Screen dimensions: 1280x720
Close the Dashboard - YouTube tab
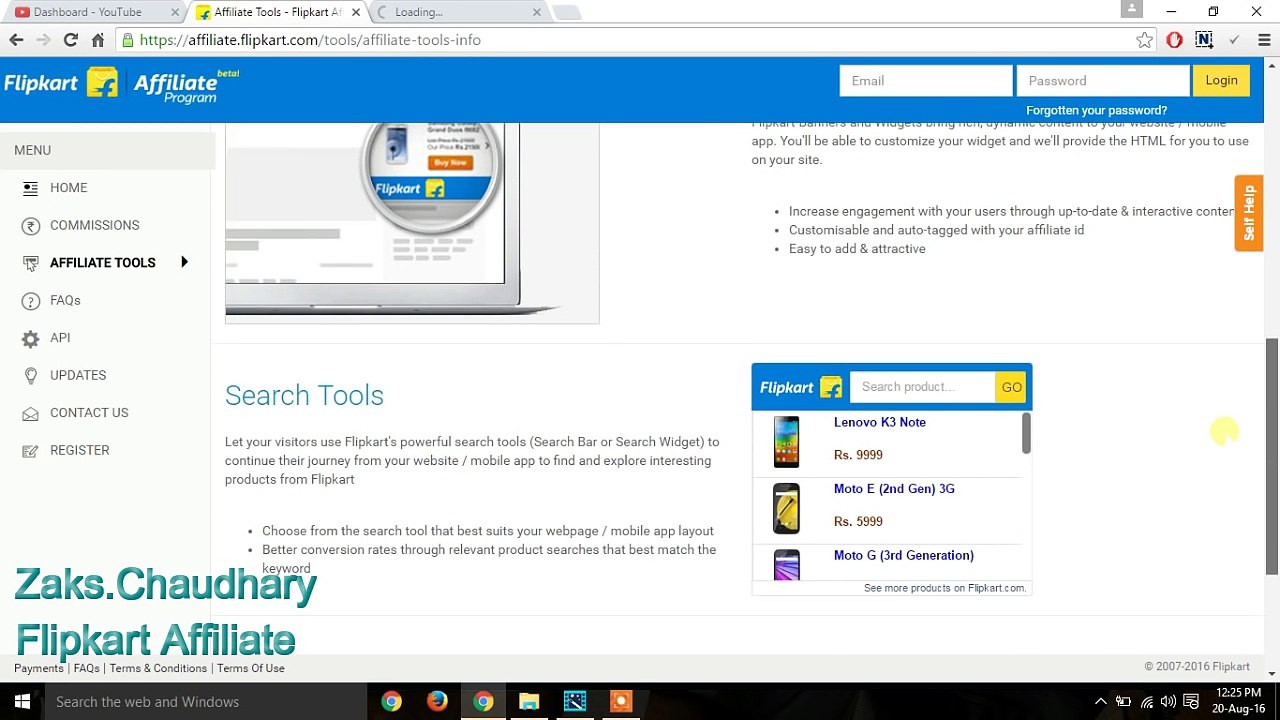point(173,12)
